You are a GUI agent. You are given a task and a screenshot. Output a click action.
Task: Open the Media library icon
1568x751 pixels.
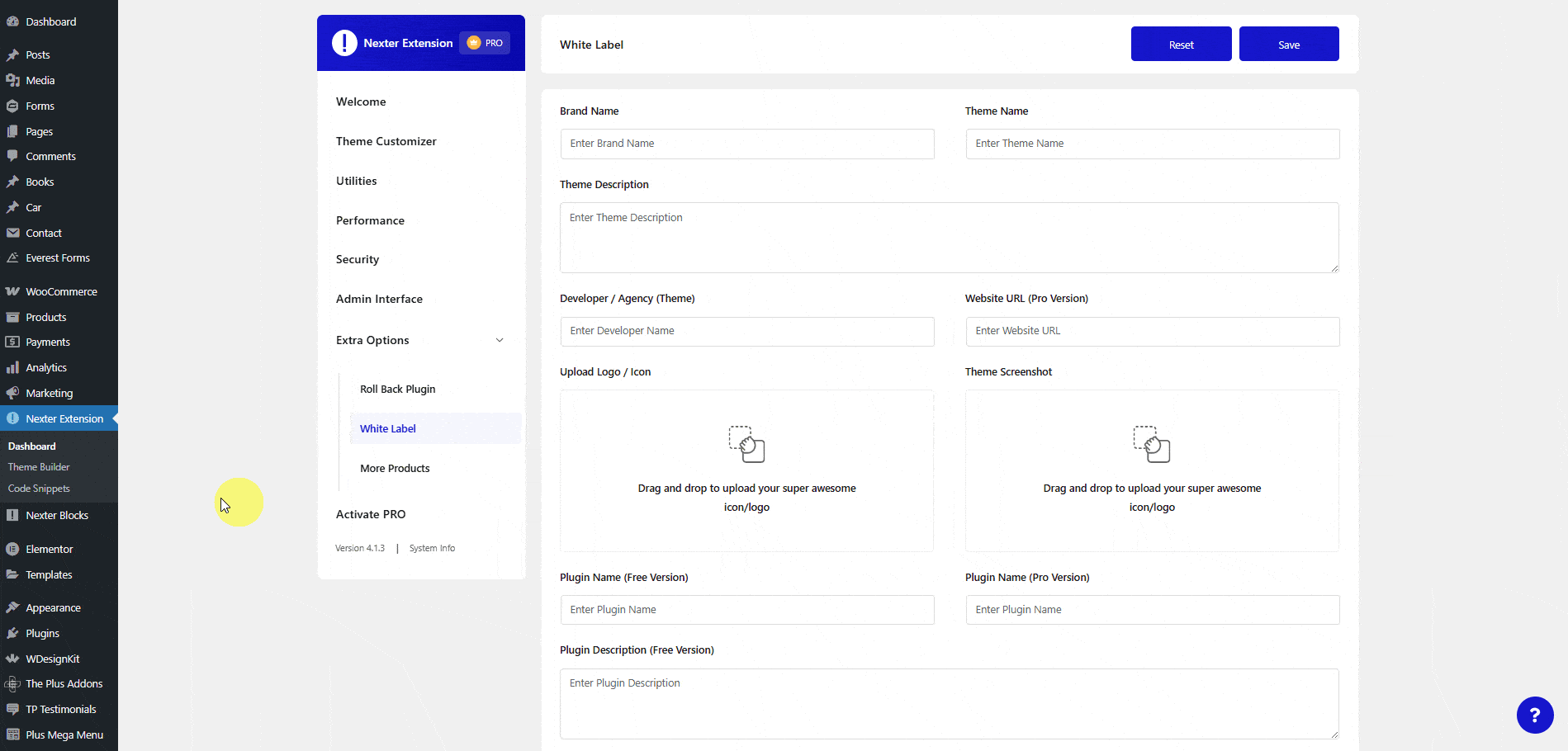coord(13,80)
